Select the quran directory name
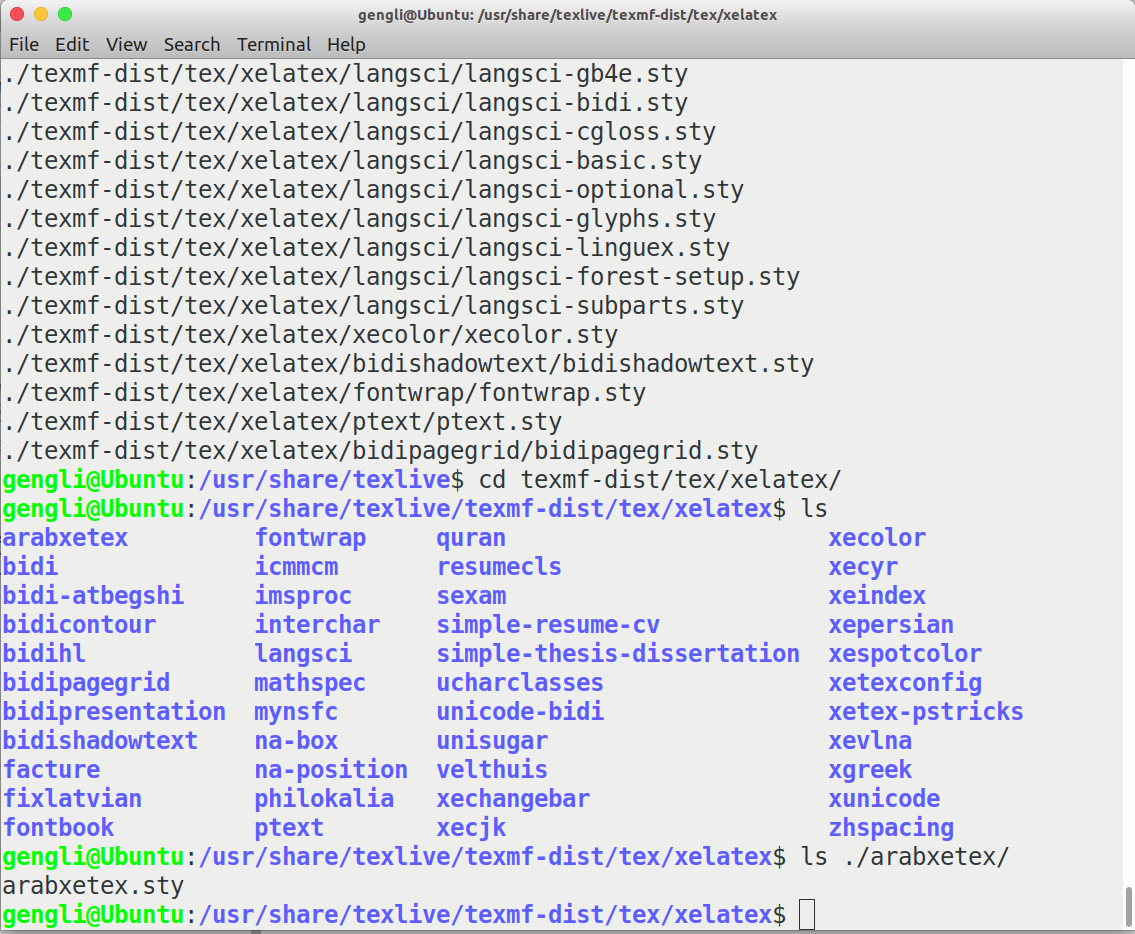This screenshot has height=934, width=1135. (x=470, y=537)
